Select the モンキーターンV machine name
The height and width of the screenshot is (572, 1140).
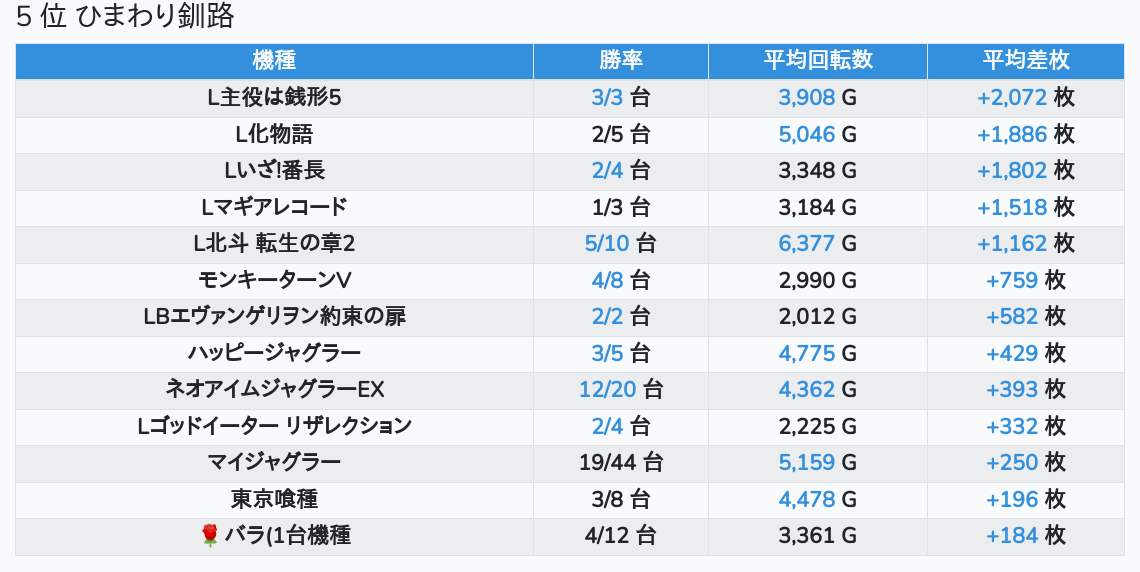tap(274, 280)
